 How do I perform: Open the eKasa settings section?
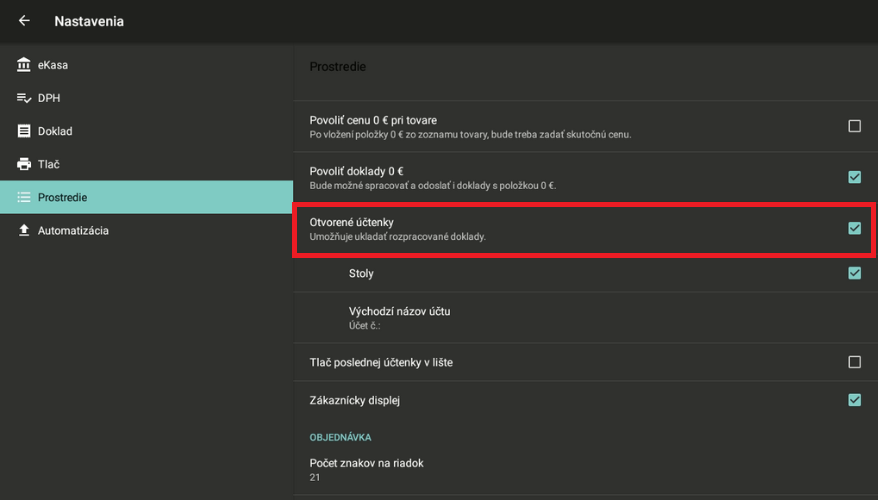tap(53, 65)
